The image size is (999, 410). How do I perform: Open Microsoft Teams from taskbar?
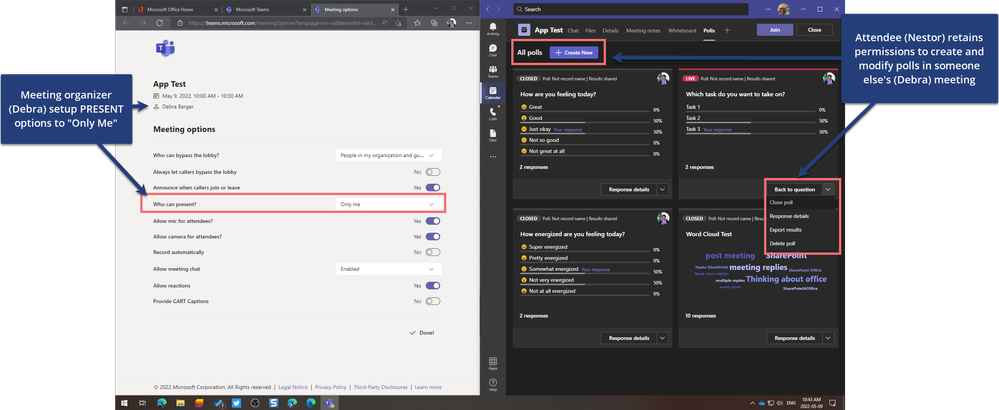(x=329, y=402)
